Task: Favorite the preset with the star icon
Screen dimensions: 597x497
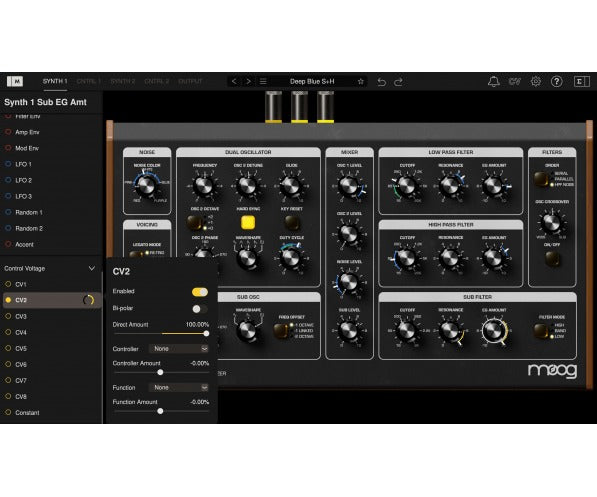Action: click(360, 82)
